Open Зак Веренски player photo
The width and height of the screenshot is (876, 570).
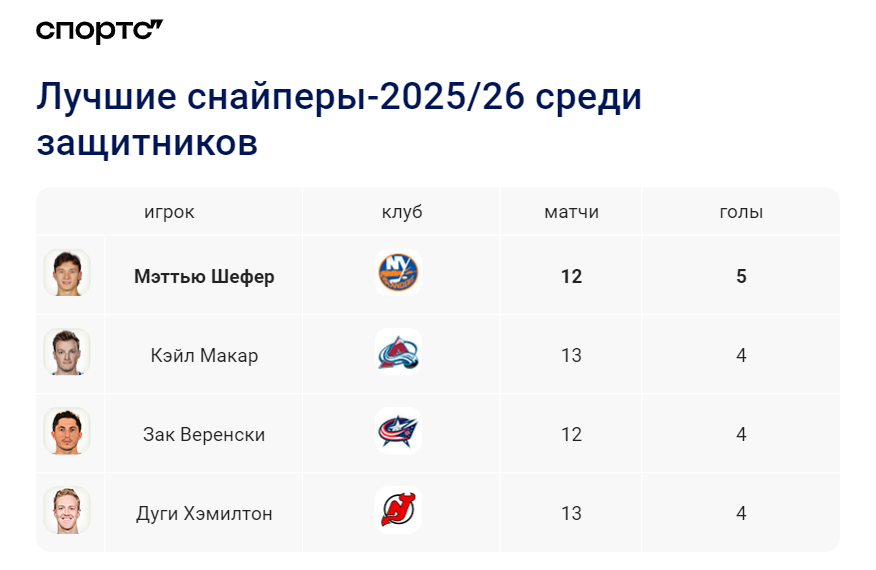pos(67,431)
